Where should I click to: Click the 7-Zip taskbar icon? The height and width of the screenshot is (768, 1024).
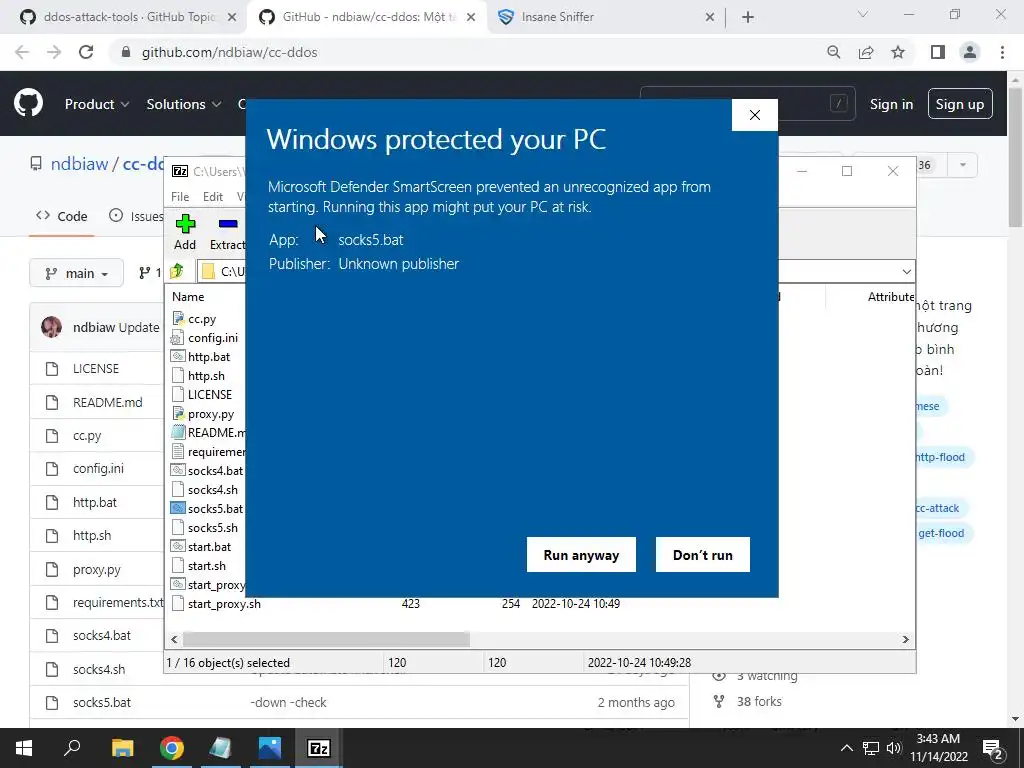pyautogui.click(x=319, y=748)
